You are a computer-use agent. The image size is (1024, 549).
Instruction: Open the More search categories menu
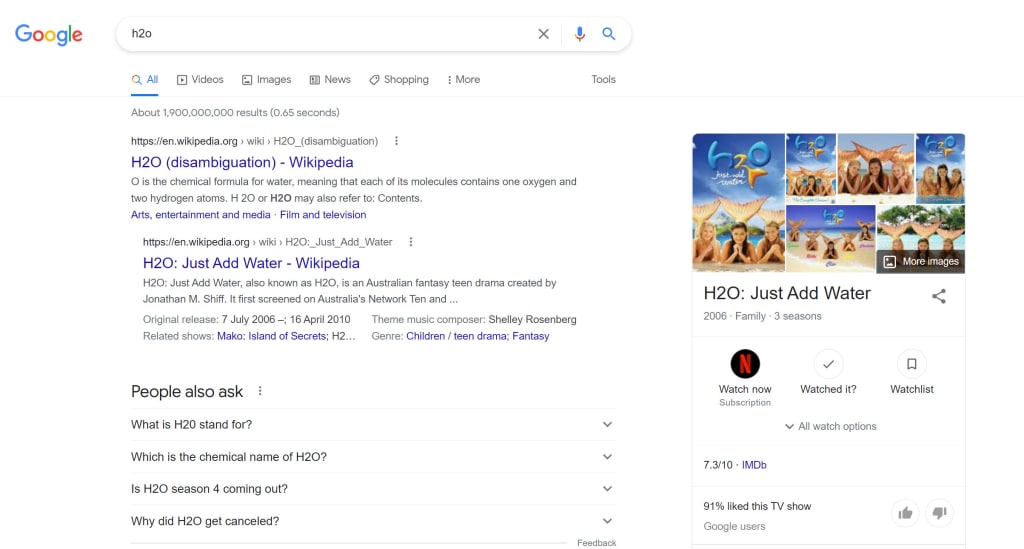464,80
